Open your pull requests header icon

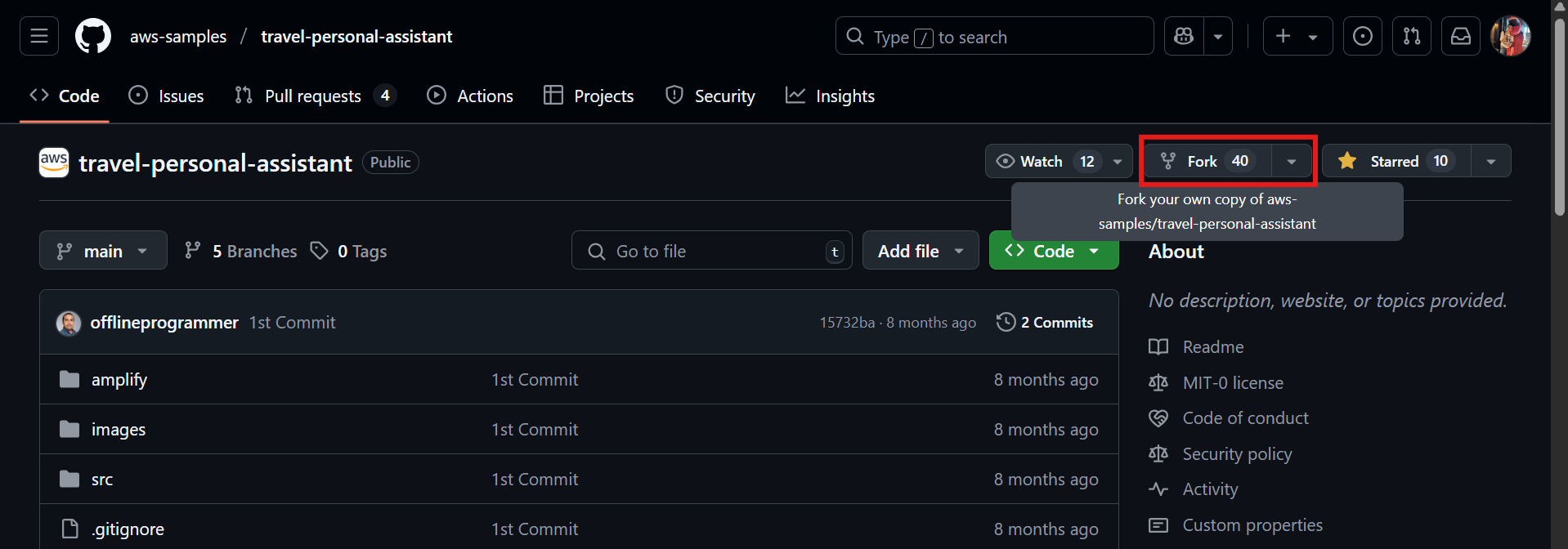click(1412, 36)
